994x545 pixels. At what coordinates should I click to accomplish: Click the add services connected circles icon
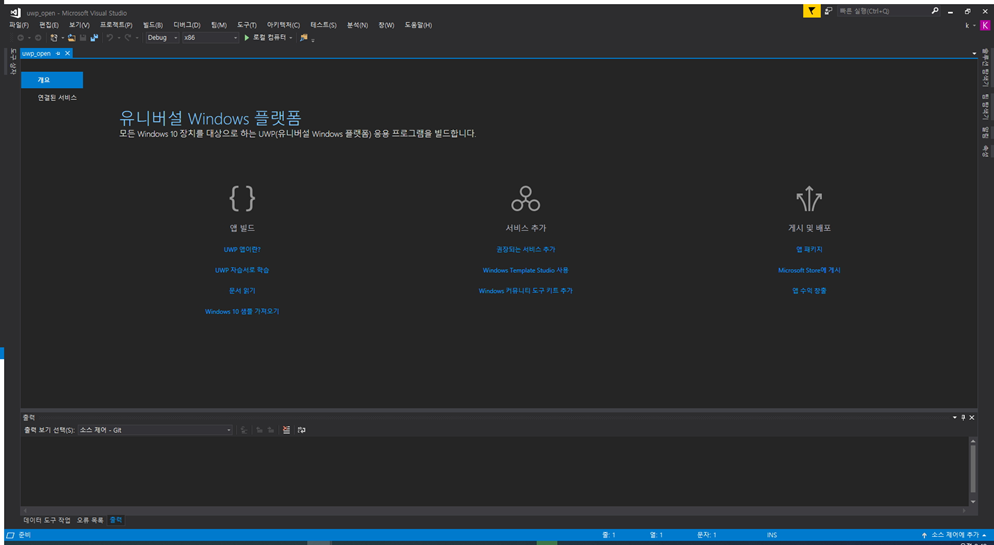click(x=526, y=198)
